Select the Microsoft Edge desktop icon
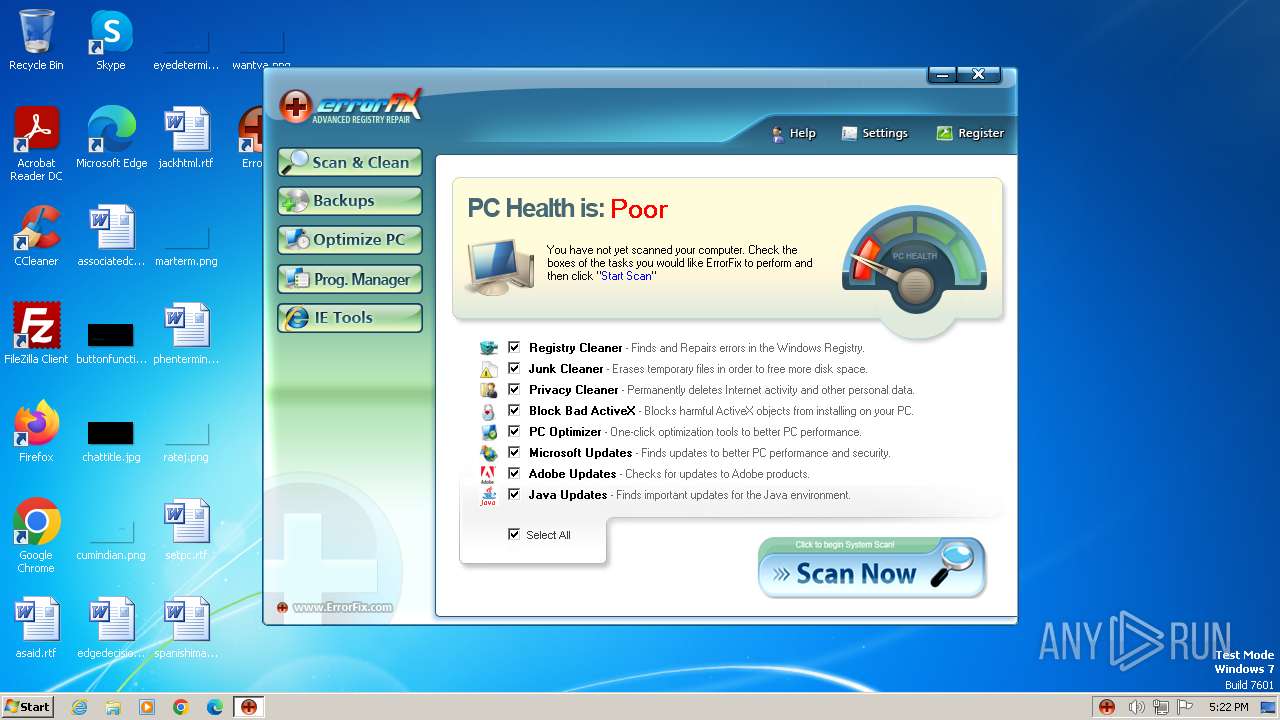Screen dimensions: 1280x720 tap(111, 138)
